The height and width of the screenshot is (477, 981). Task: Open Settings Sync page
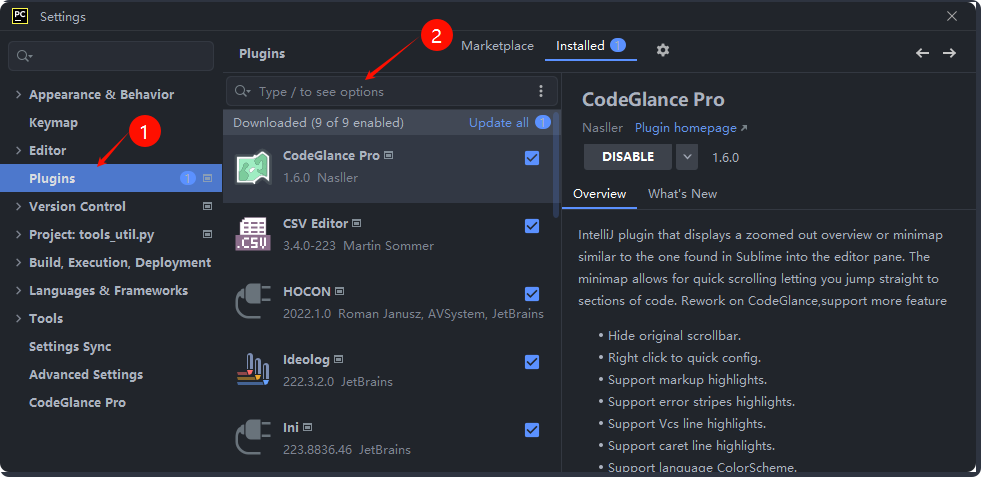pos(70,347)
